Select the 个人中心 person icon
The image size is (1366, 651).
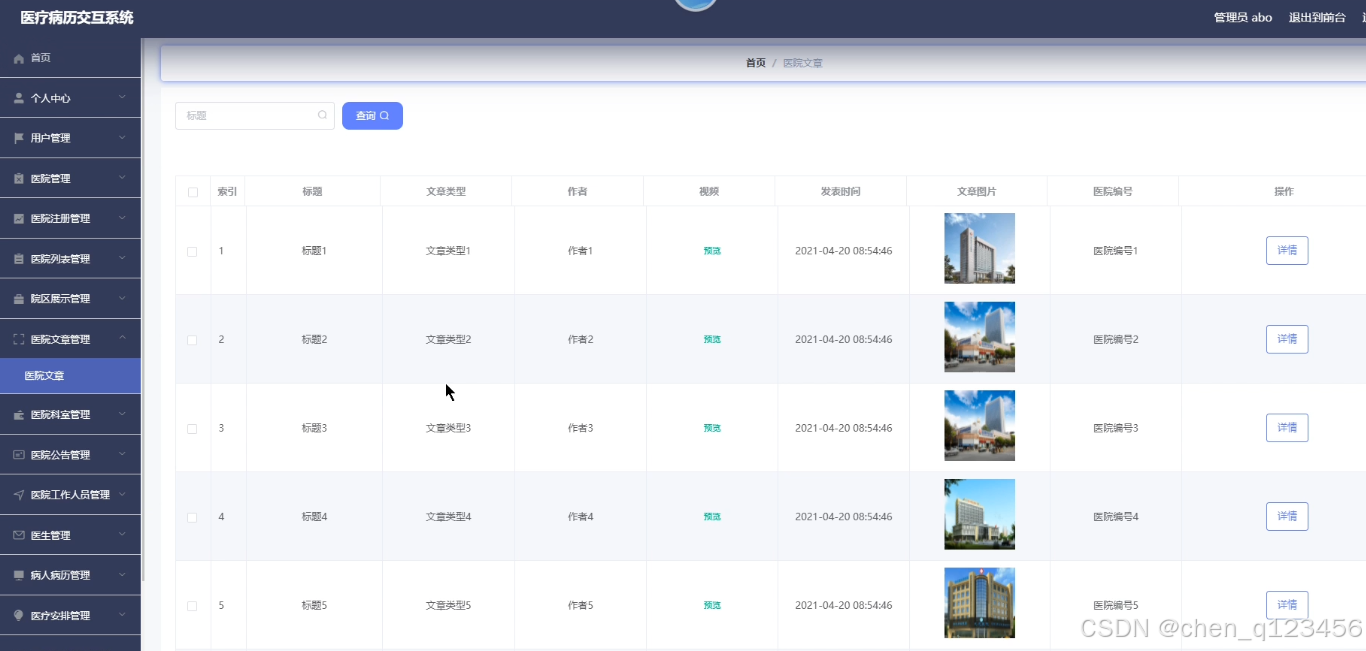(x=17, y=98)
